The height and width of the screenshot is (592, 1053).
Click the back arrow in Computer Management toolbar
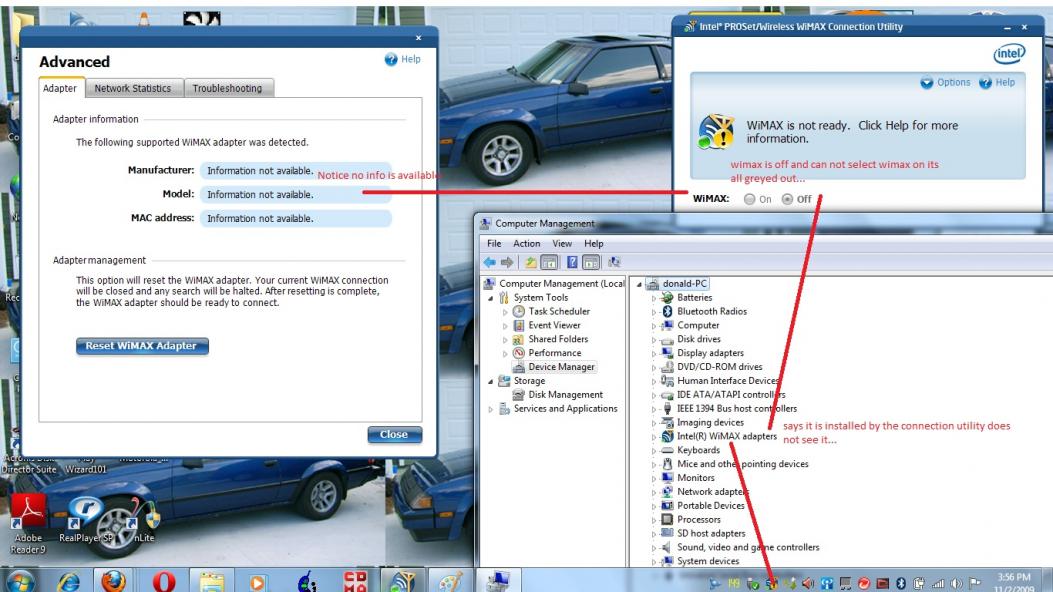tap(490, 263)
